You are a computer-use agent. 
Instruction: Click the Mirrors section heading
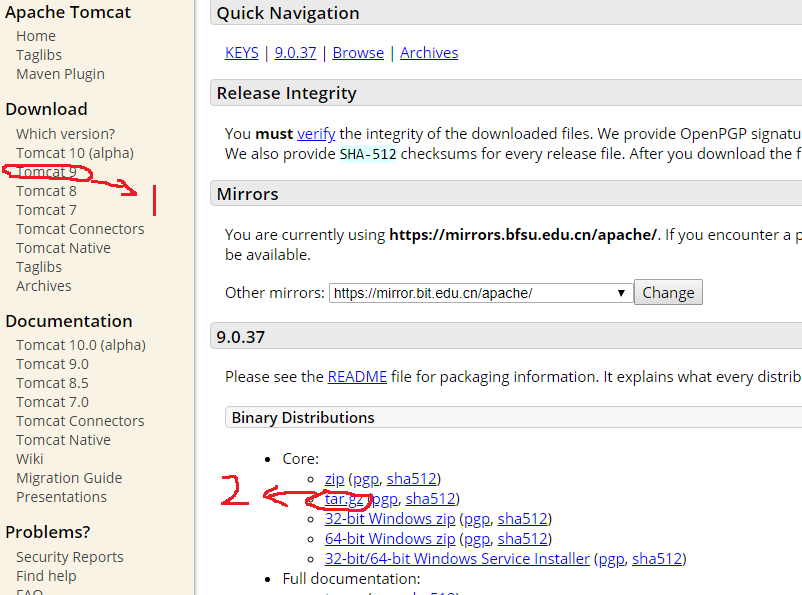[x=248, y=194]
